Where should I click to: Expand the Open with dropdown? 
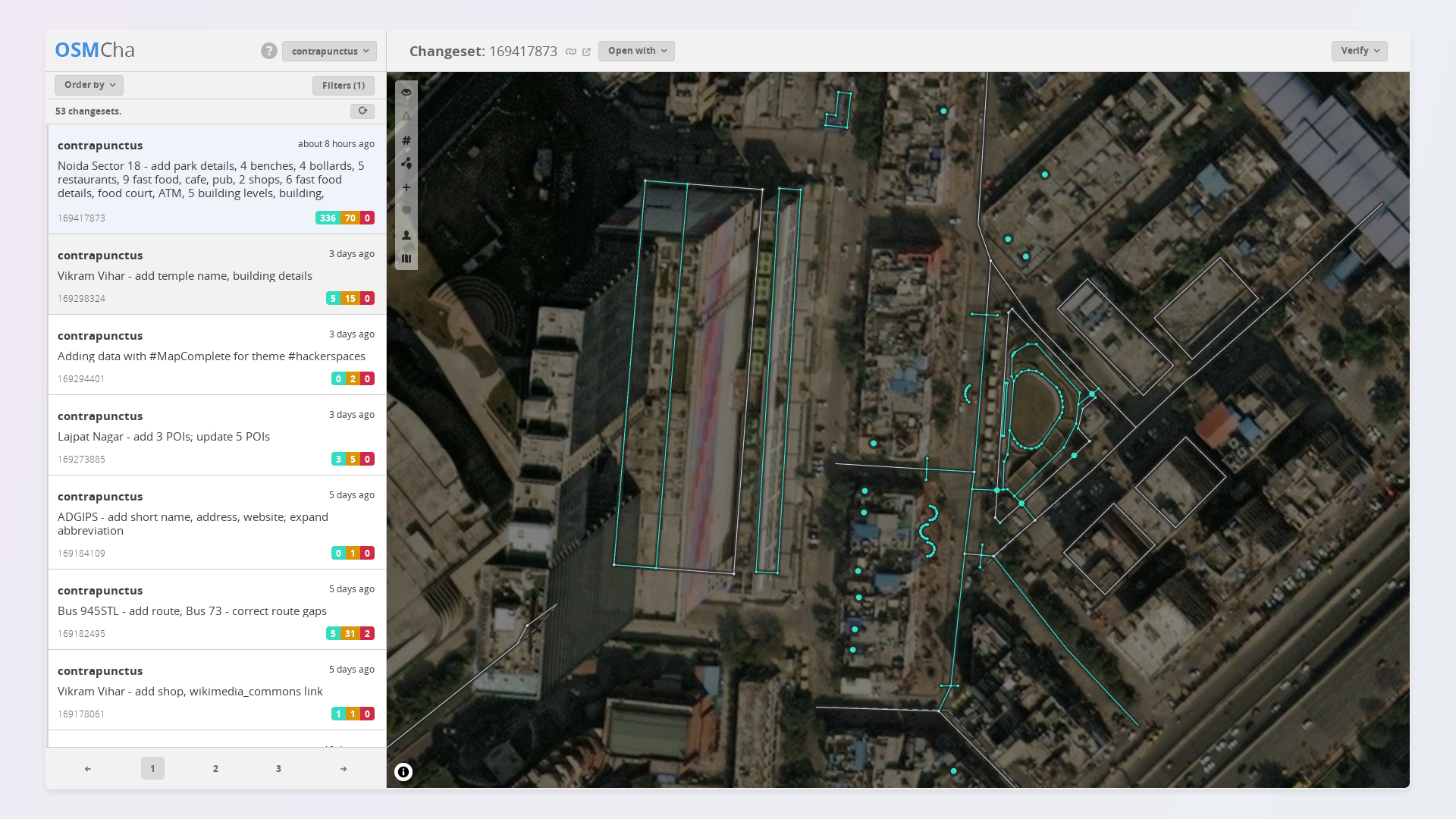(x=636, y=51)
